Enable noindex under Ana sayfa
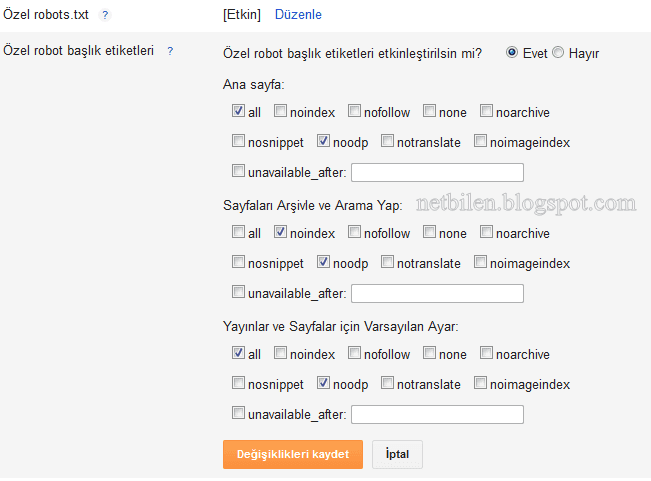Screen dimensions: 651x481 (x=281, y=112)
